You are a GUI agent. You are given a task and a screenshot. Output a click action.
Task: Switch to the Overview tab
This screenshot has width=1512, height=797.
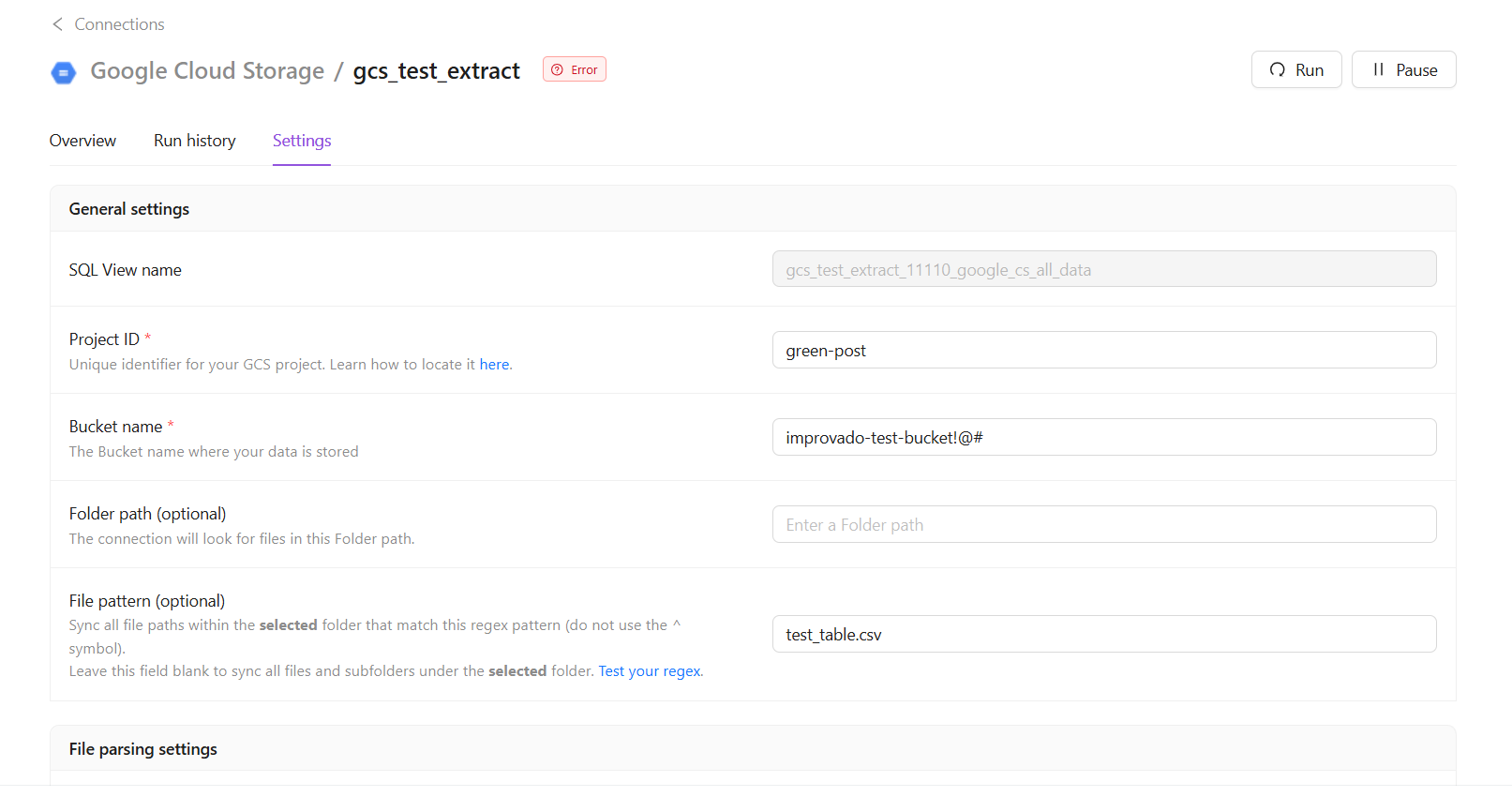tap(82, 141)
